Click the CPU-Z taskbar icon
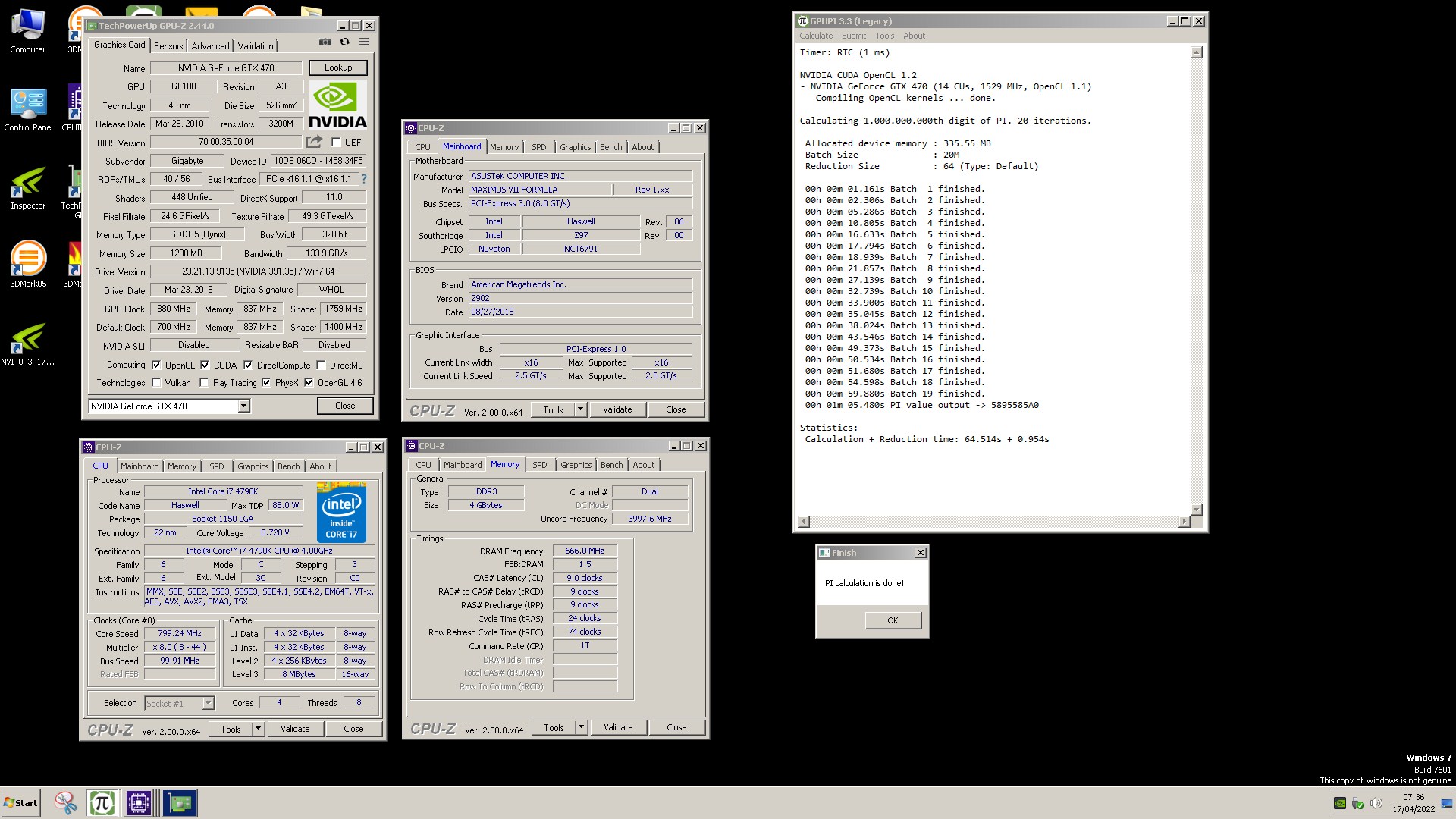1456x819 pixels. (x=139, y=803)
